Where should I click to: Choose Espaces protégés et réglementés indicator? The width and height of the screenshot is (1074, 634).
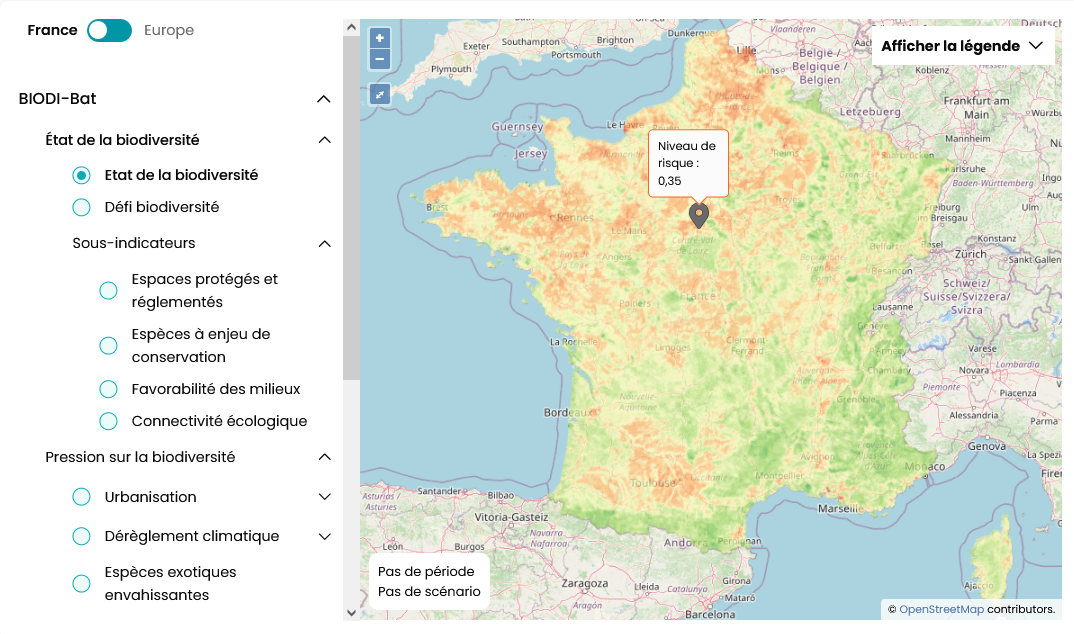point(109,291)
